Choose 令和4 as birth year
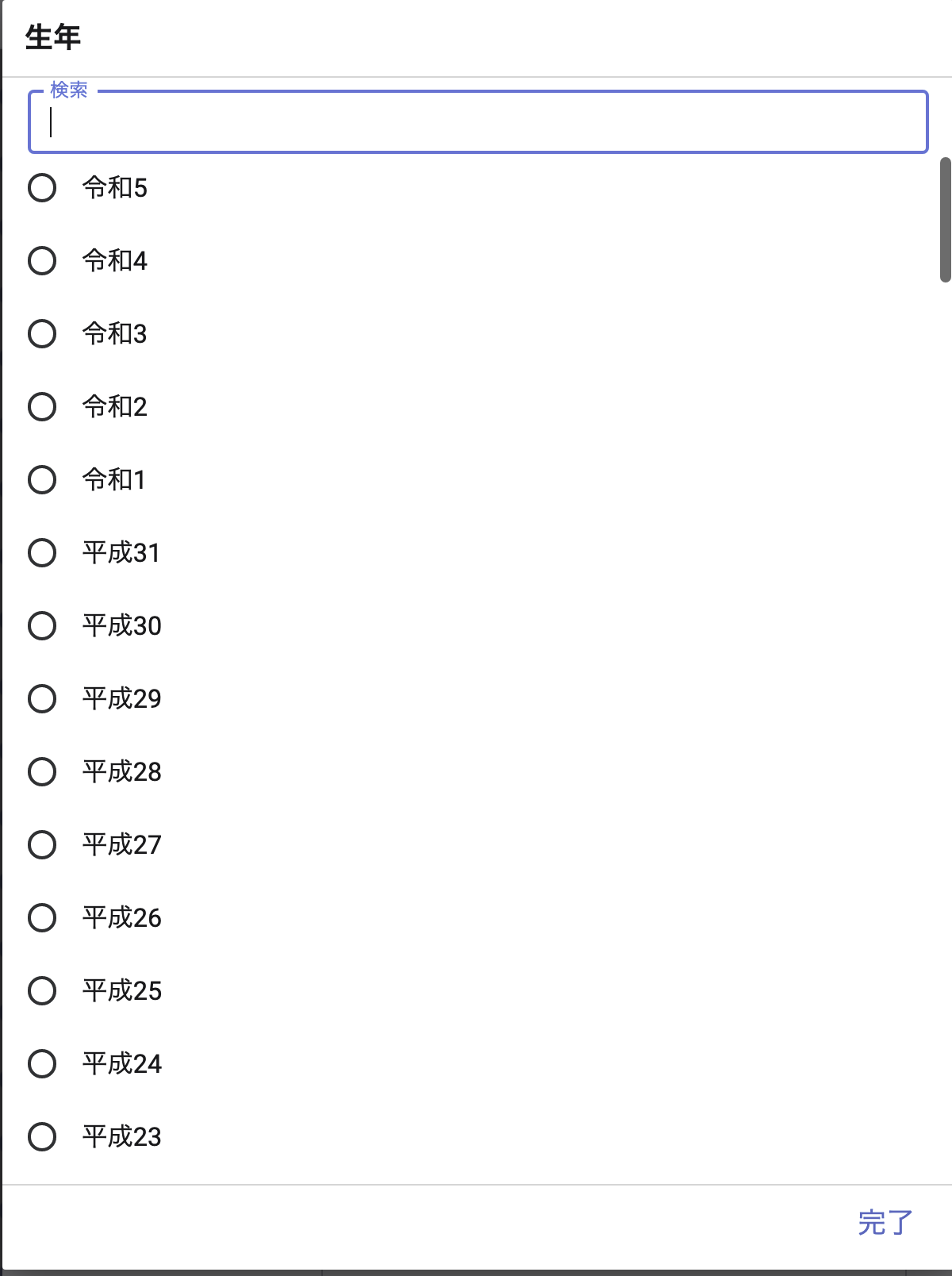This screenshot has width=952, height=1276. [42, 261]
